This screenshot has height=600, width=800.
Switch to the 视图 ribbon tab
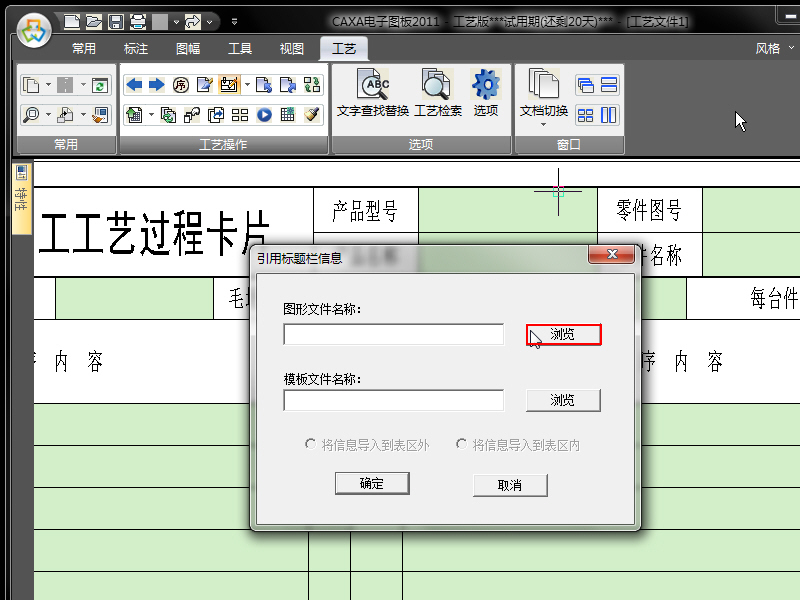coord(292,48)
